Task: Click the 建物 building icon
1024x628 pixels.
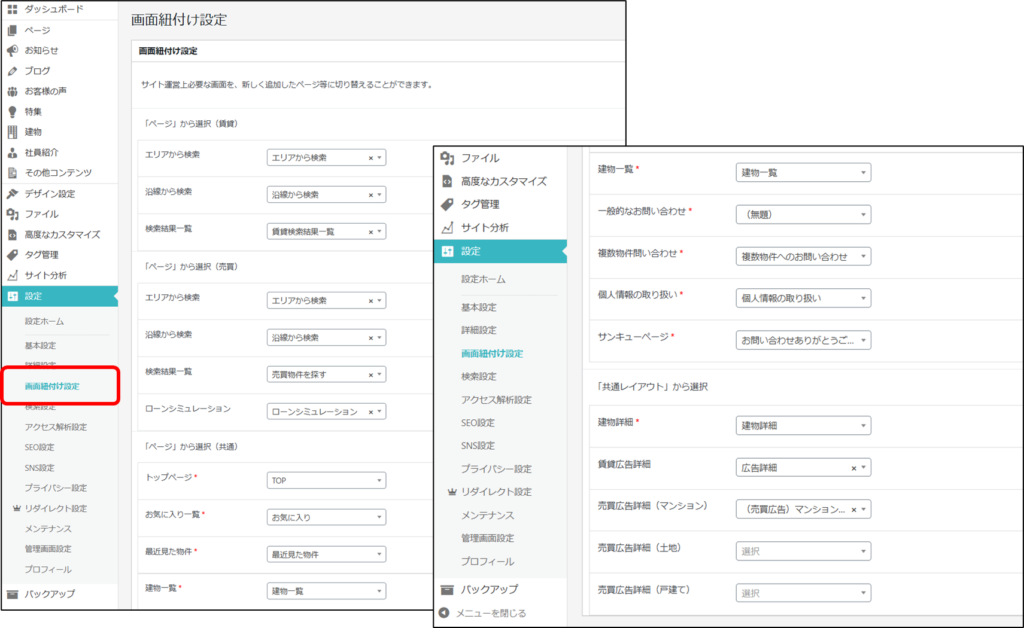Action: 12,132
